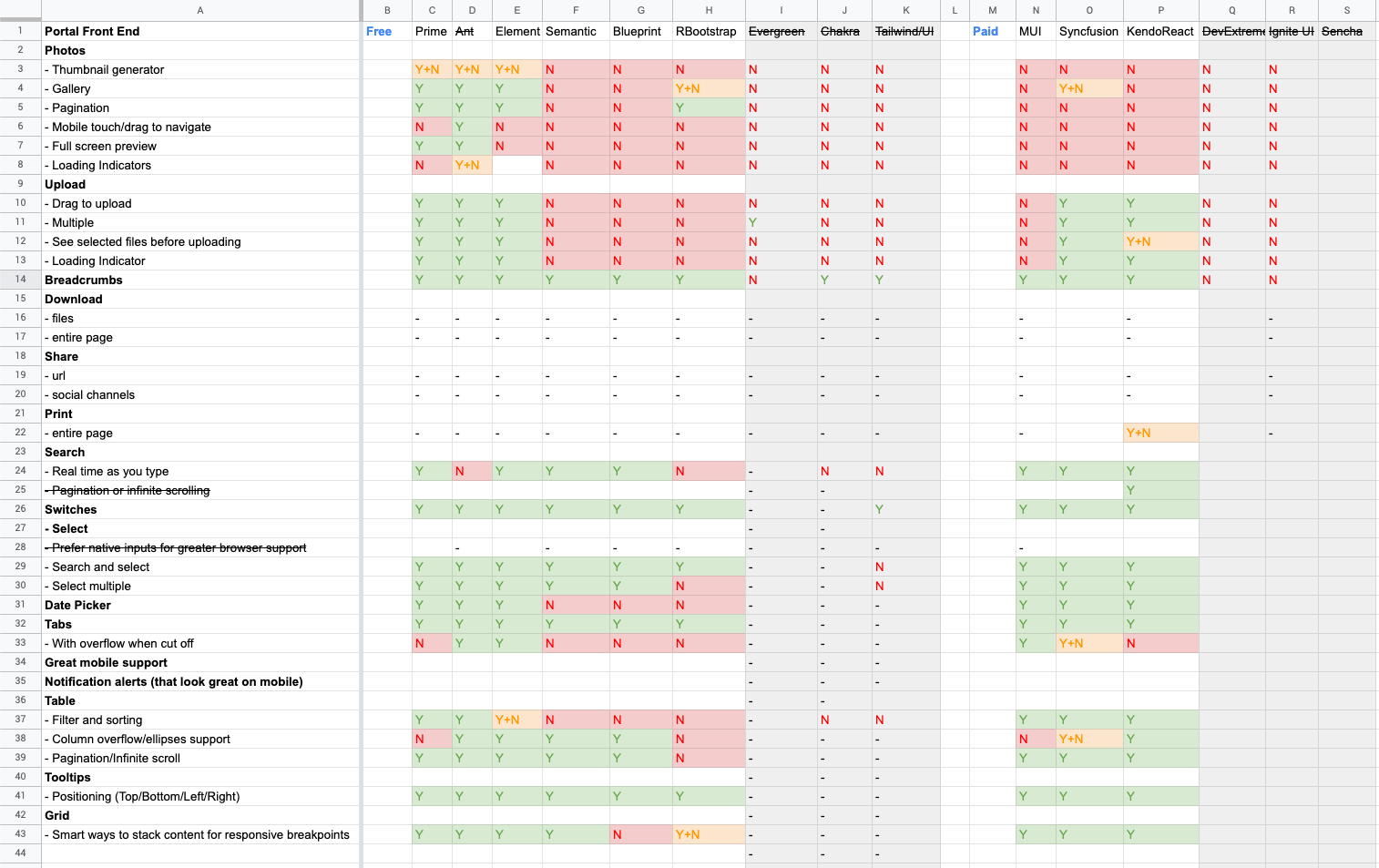The image size is (1379, 868).
Task: Select the 'Tailwind/UI' header cell
Action: pyautogui.click(x=905, y=31)
